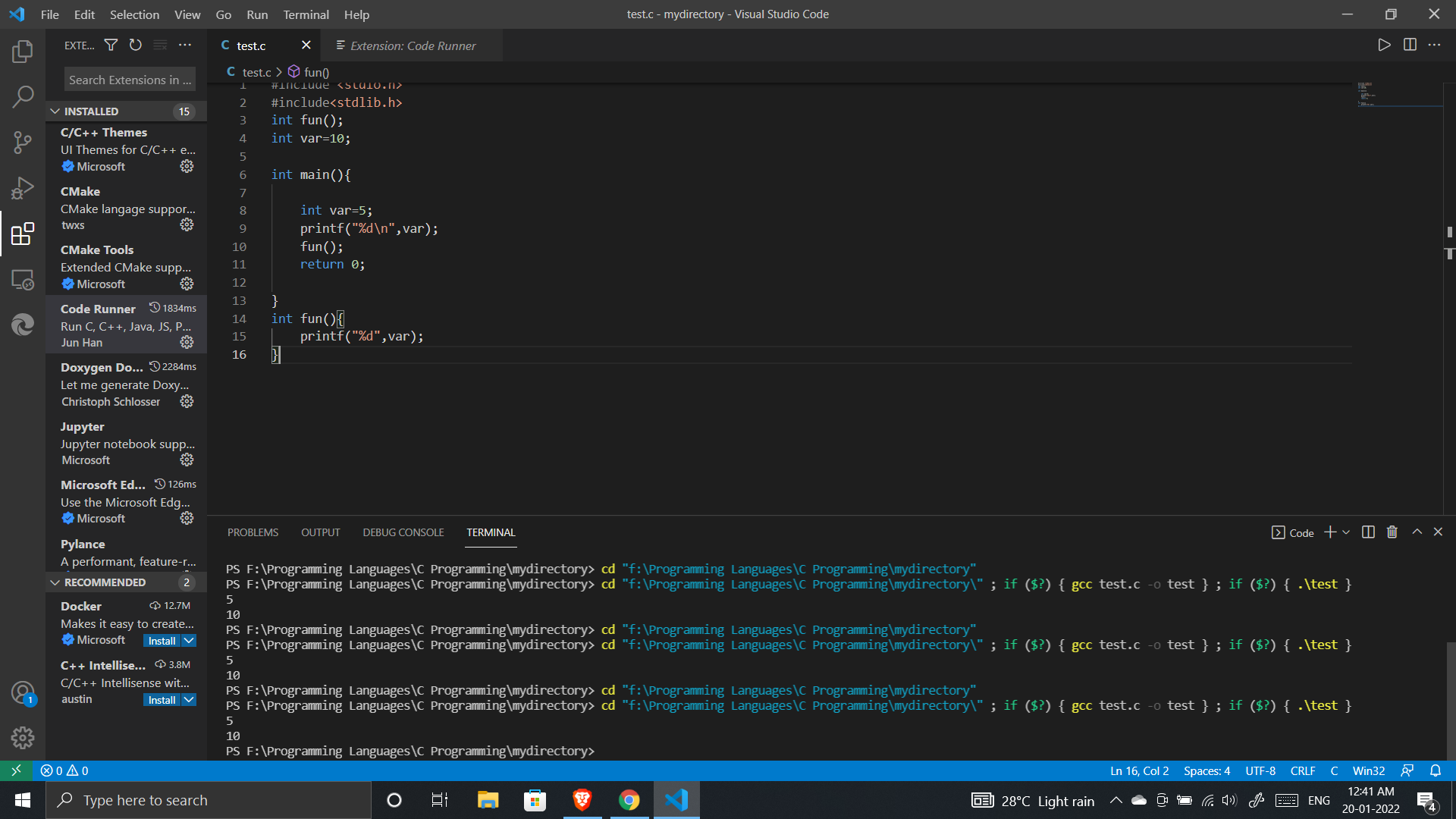Install the Docker extension
The image size is (1456, 819).
pyautogui.click(x=162, y=641)
